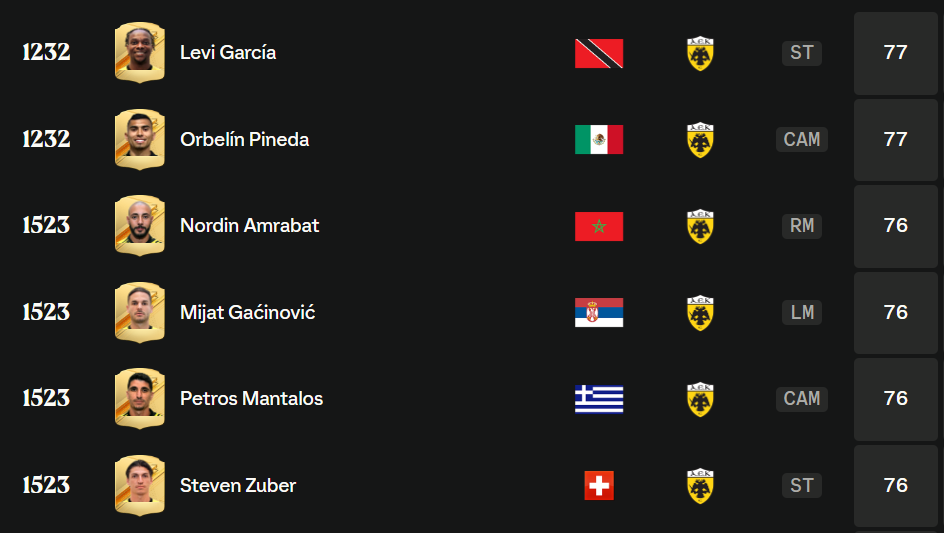The height and width of the screenshot is (533, 944).
Task: Click Orbelín Pineda's player card thumbnail
Action: [139, 139]
